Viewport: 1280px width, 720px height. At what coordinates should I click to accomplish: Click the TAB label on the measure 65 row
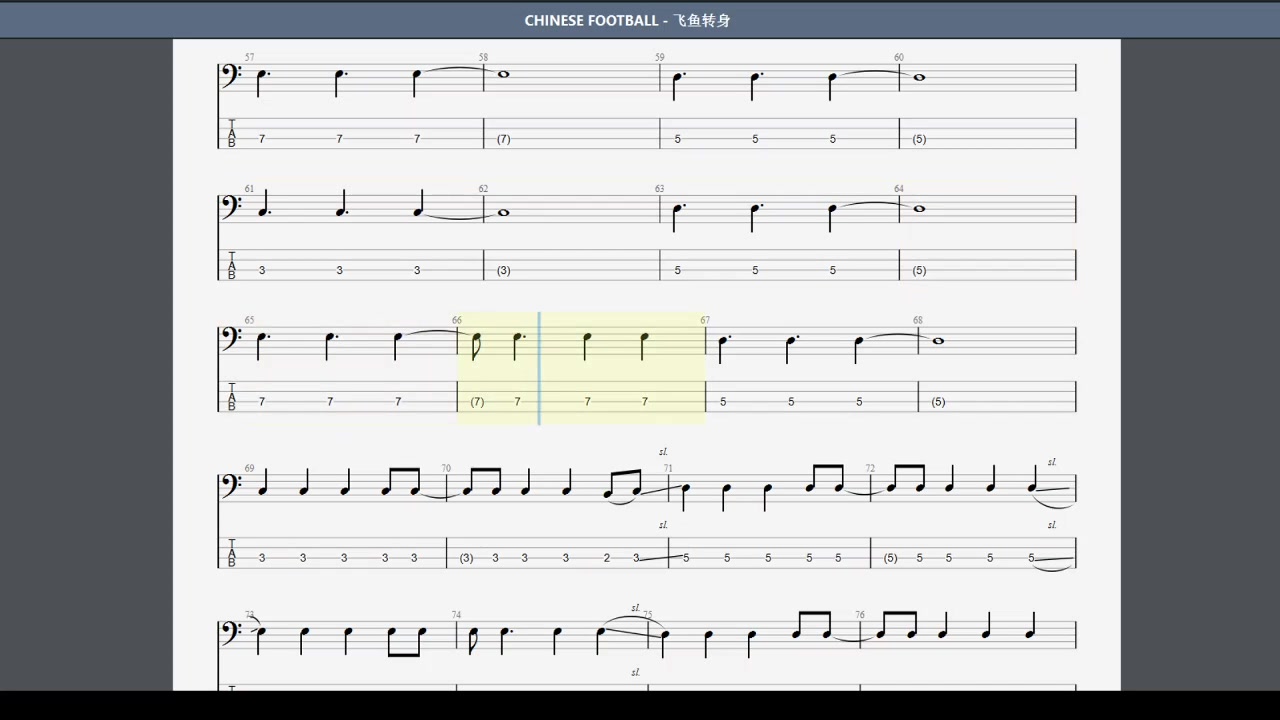(x=232, y=397)
